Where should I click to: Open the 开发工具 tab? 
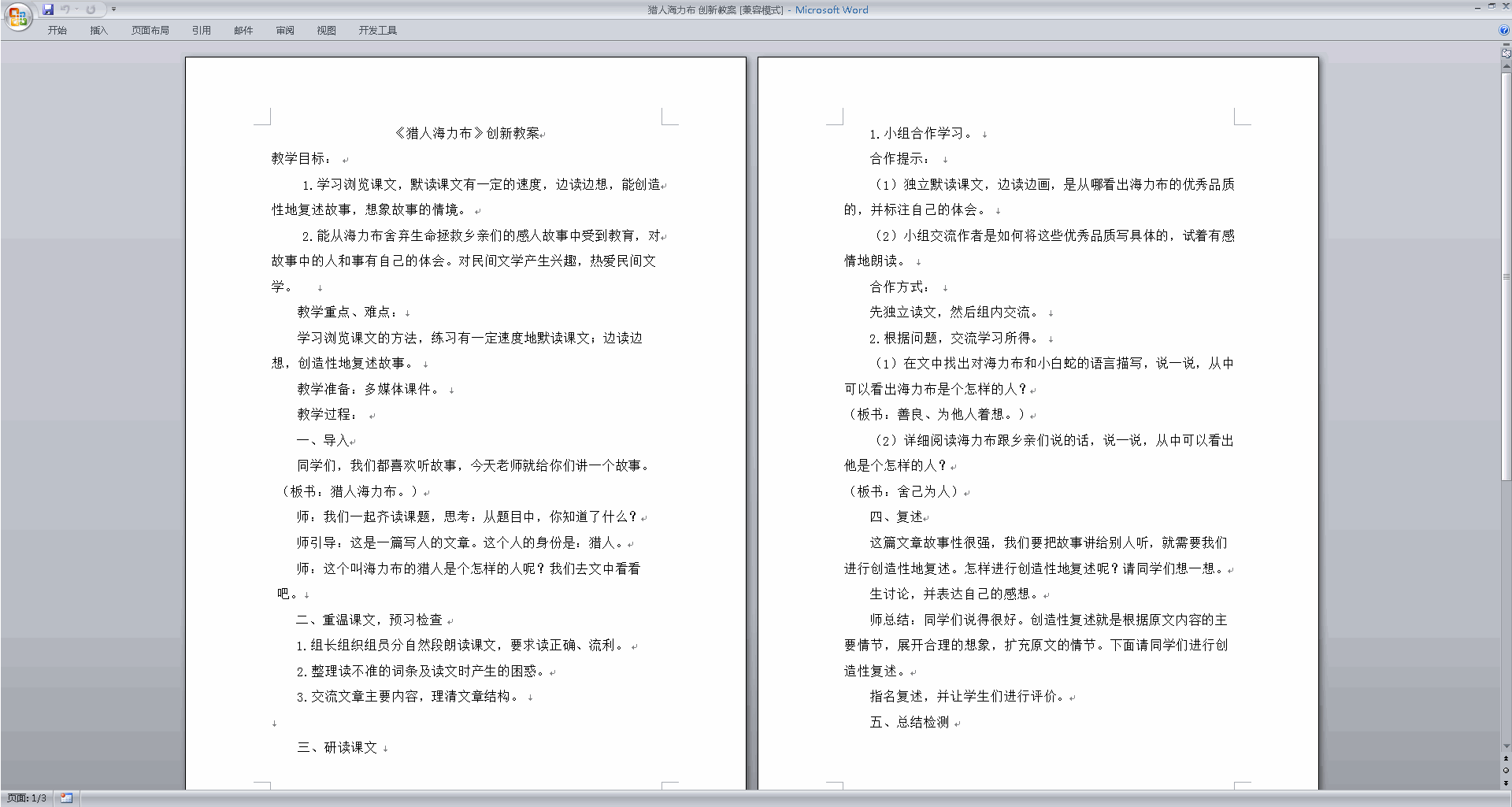[377, 31]
